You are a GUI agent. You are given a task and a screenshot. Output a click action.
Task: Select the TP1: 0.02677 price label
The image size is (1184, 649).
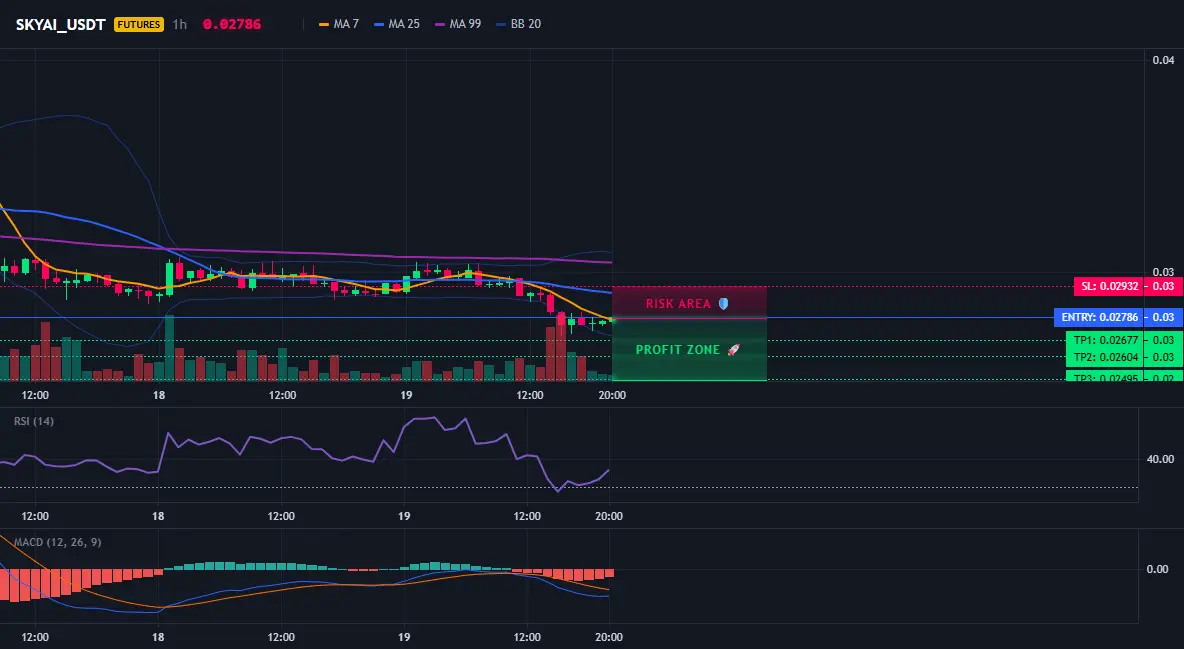tap(1105, 340)
